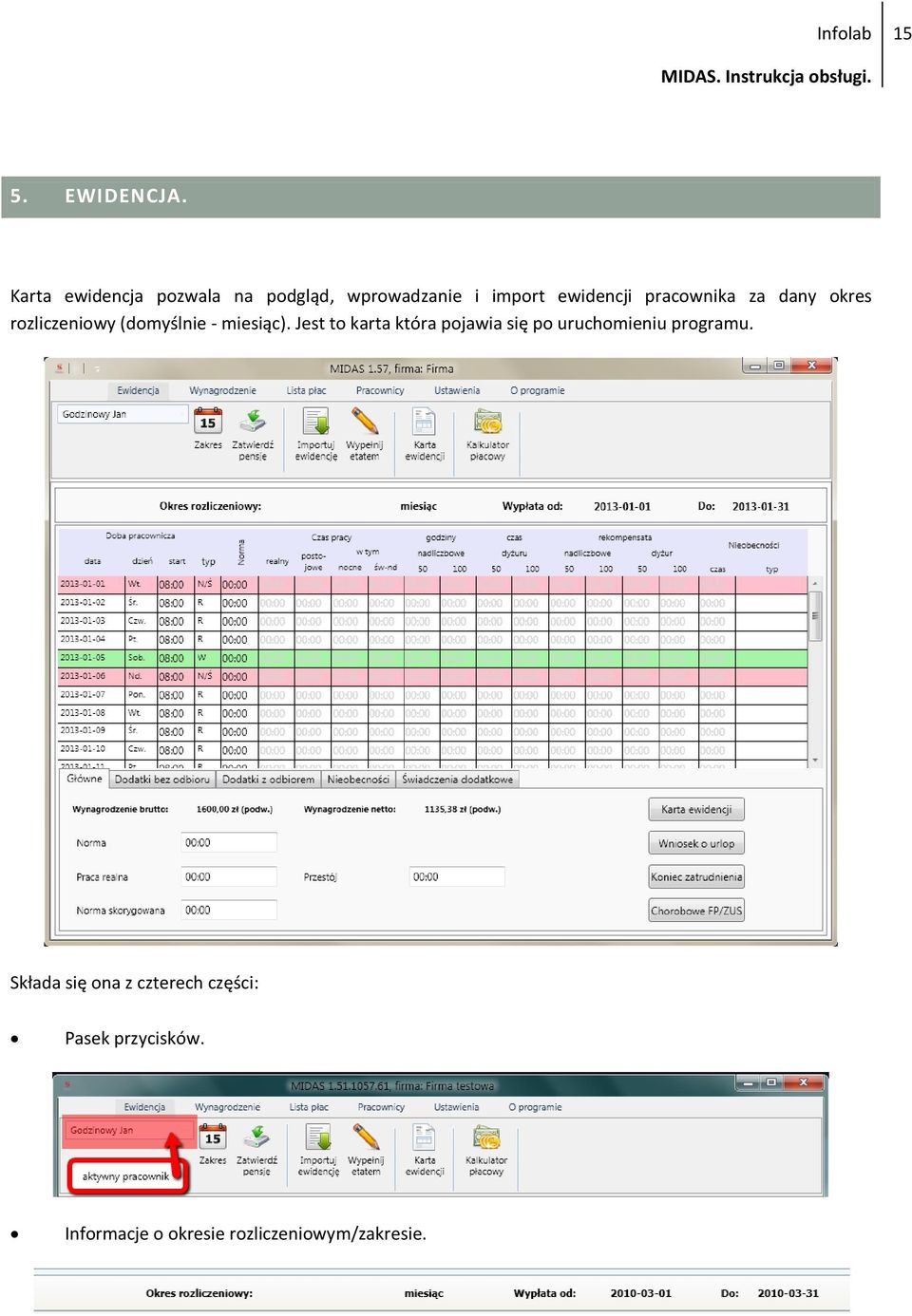The height and width of the screenshot is (1316, 912).
Task: Click the Godzinowy Jan employee field in MIDAS 1.57 window
Action: 123,414
